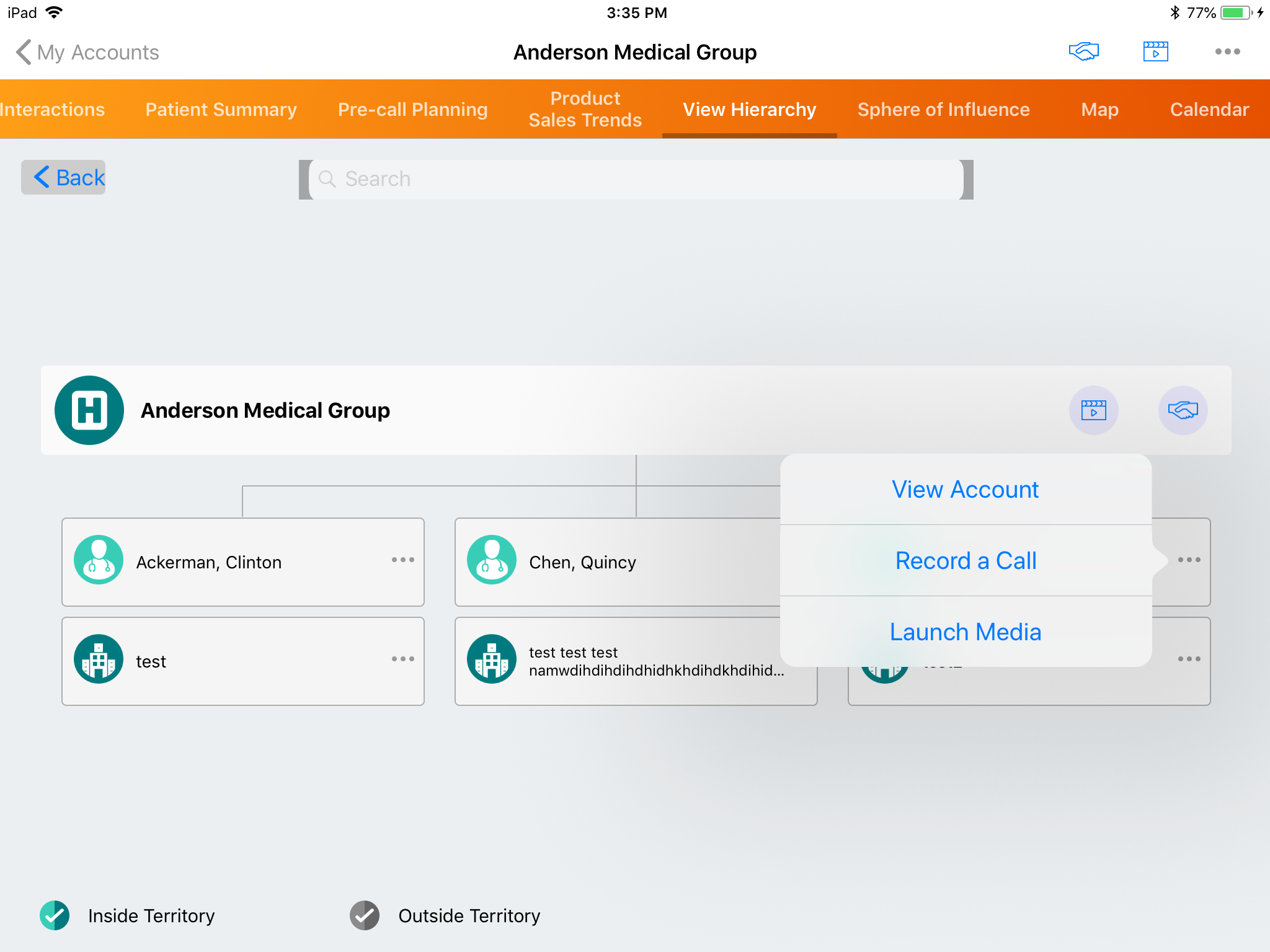The image size is (1270, 952).
Task: Choose Record a Call from popup menu
Action: click(x=966, y=561)
